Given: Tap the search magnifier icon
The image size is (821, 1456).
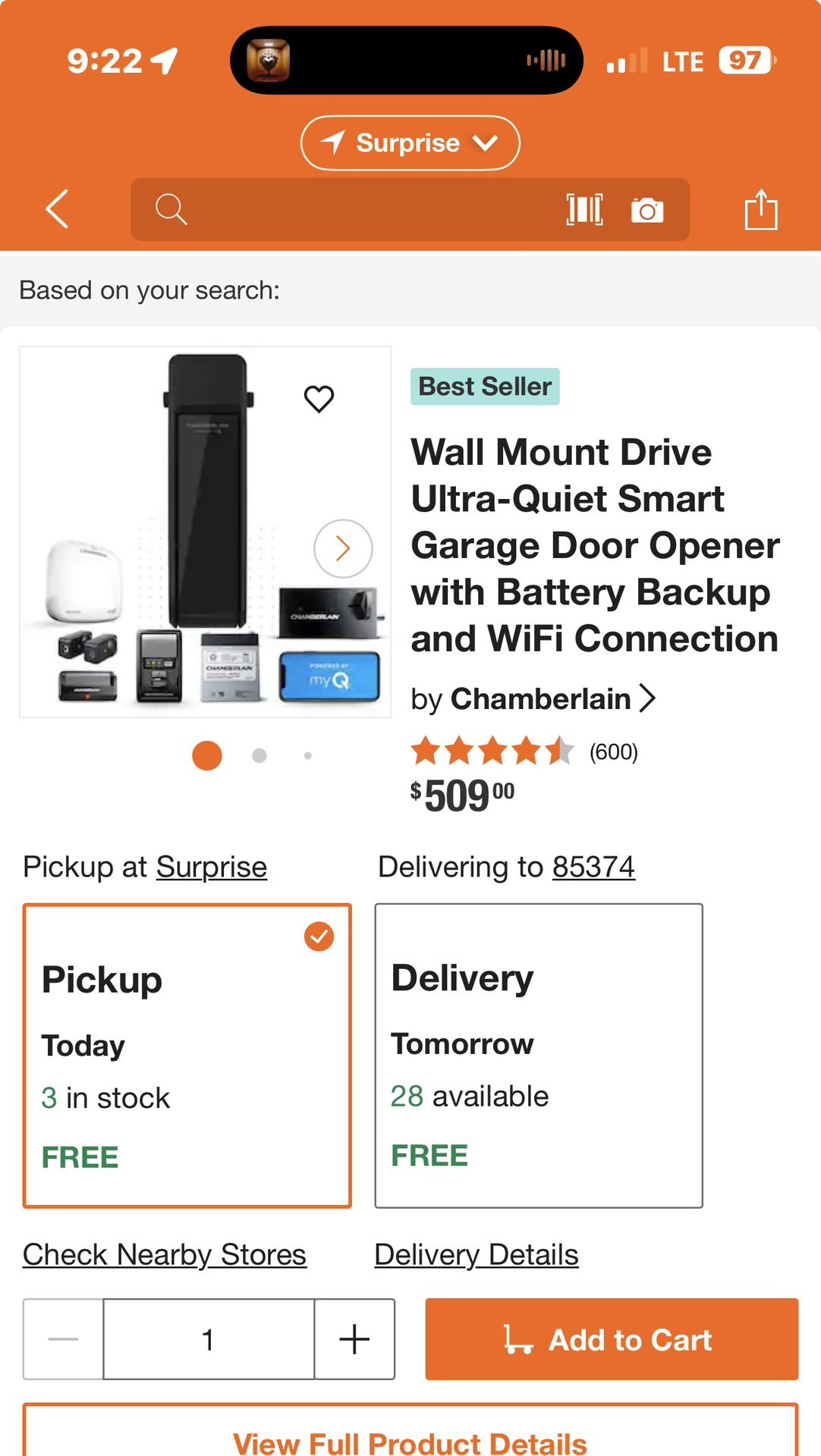Looking at the screenshot, I should (171, 209).
